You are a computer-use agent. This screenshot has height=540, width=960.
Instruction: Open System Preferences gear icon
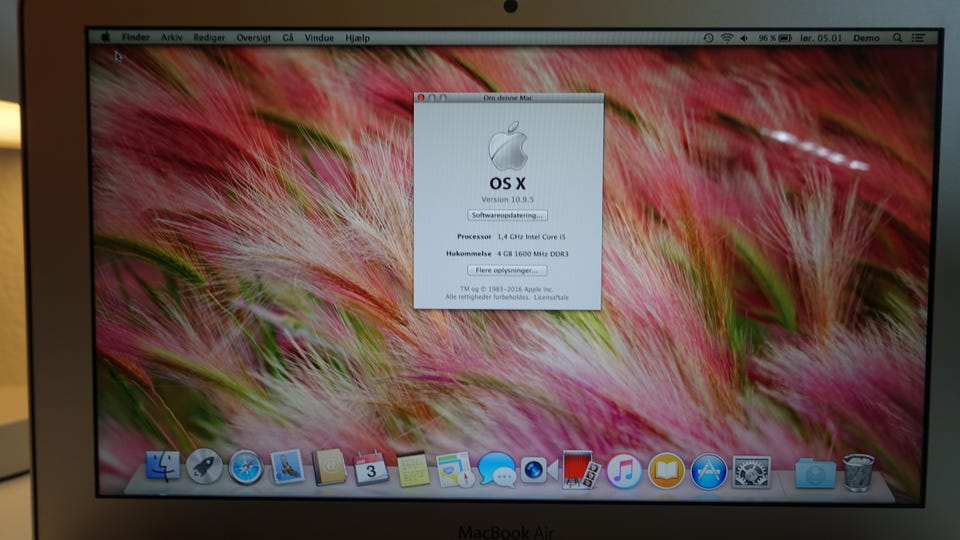751,472
